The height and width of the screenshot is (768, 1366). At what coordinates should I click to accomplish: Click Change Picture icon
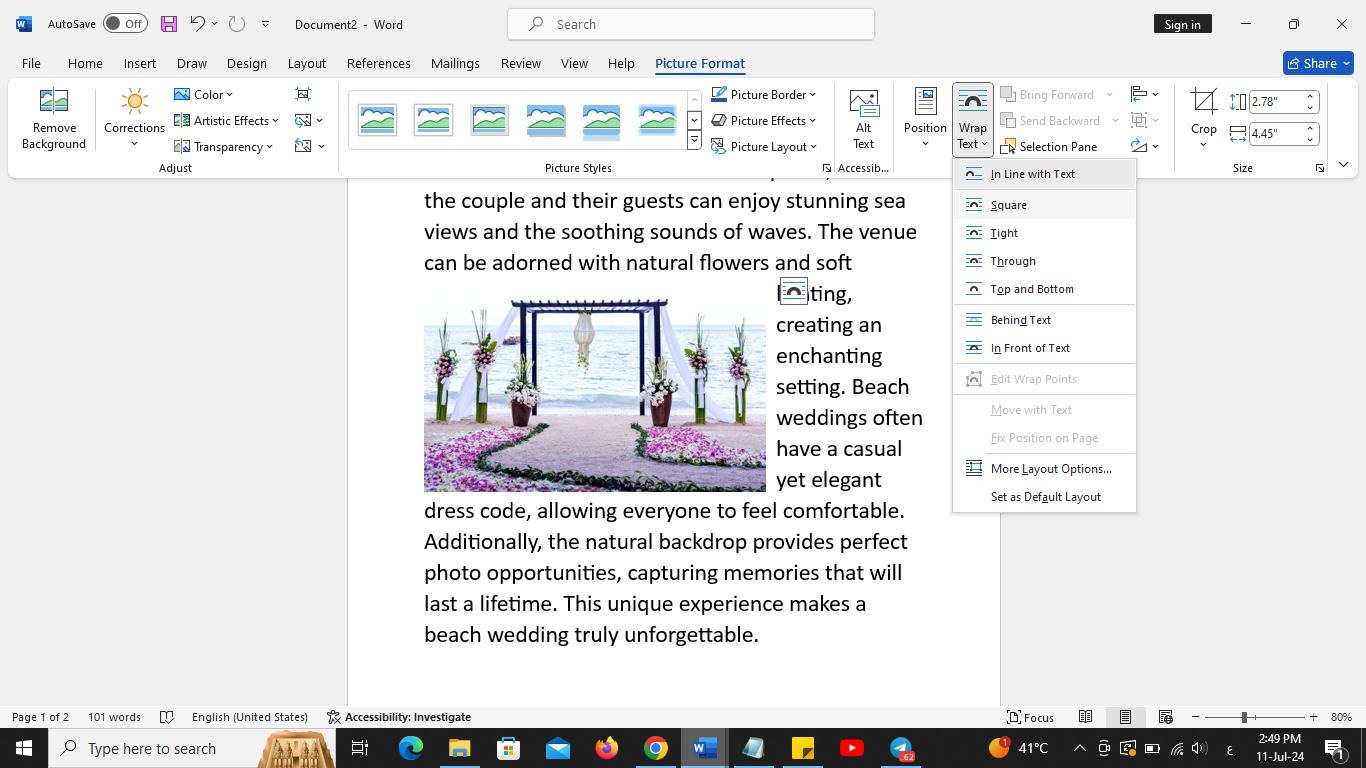click(x=309, y=120)
